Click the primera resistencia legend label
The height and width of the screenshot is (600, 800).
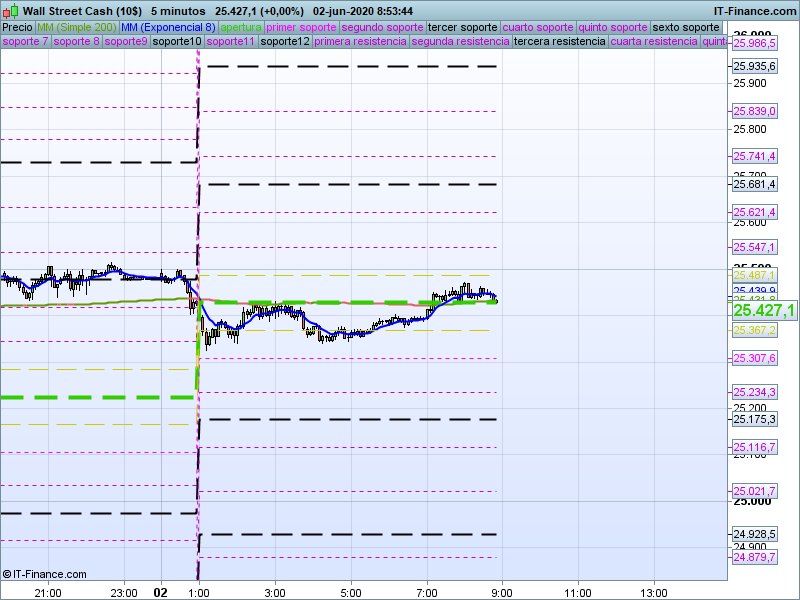click(360, 42)
